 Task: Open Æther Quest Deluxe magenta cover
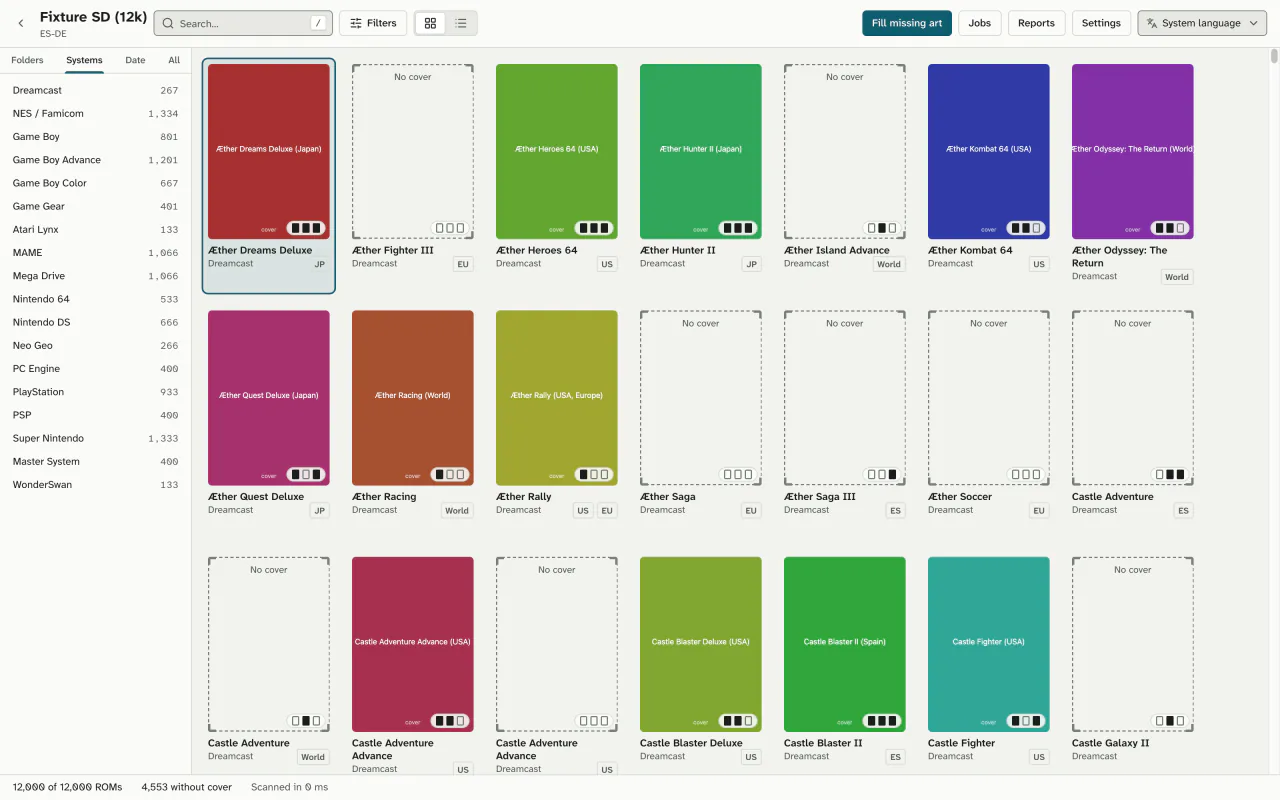point(269,398)
